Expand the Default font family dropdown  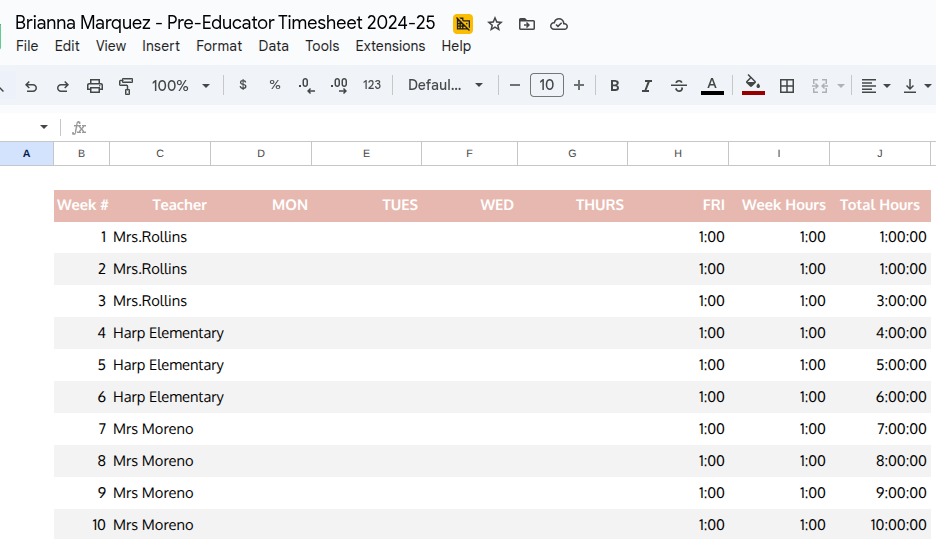(x=446, y=86)
